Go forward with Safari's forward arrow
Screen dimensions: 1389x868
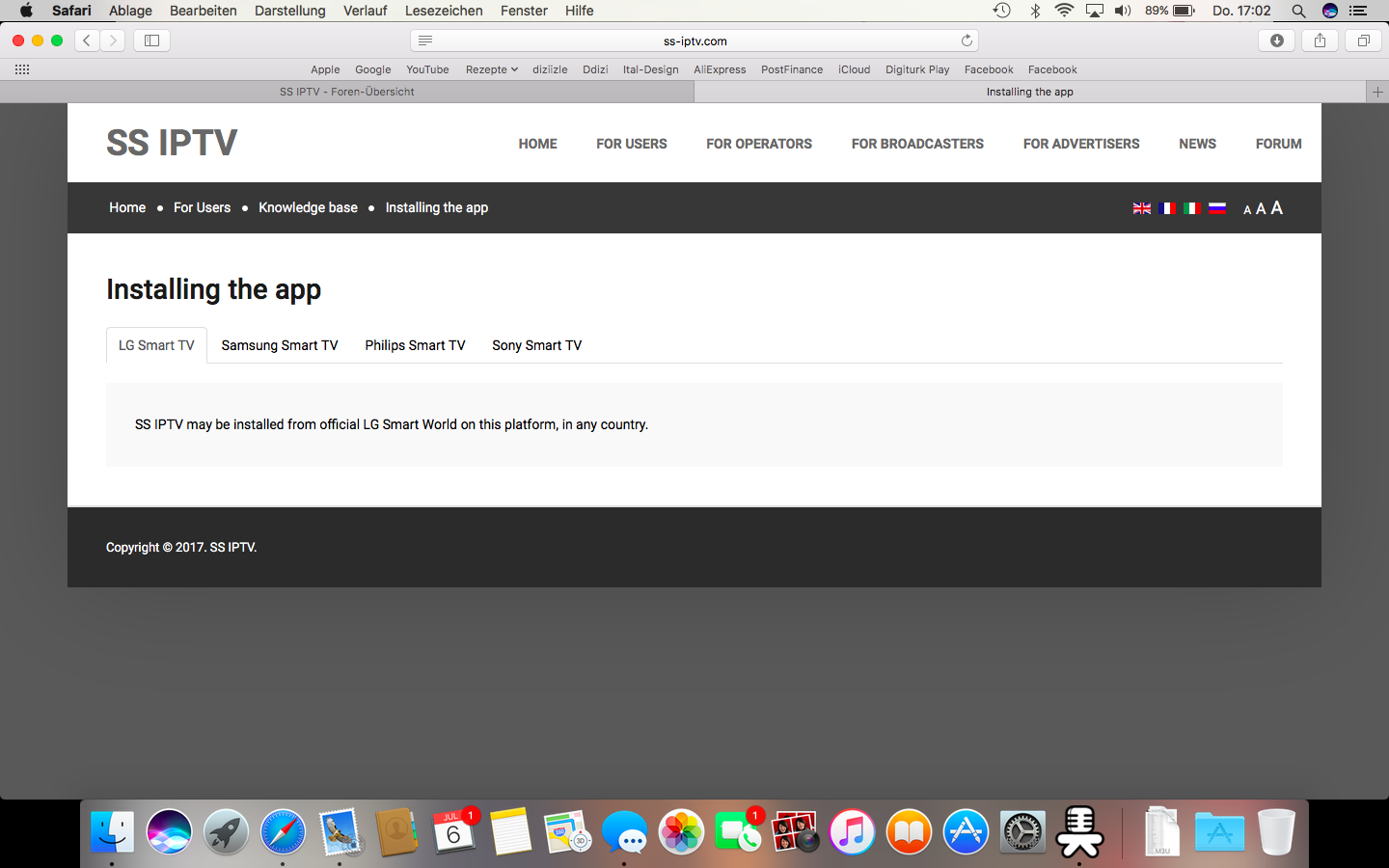coord(113,41)
